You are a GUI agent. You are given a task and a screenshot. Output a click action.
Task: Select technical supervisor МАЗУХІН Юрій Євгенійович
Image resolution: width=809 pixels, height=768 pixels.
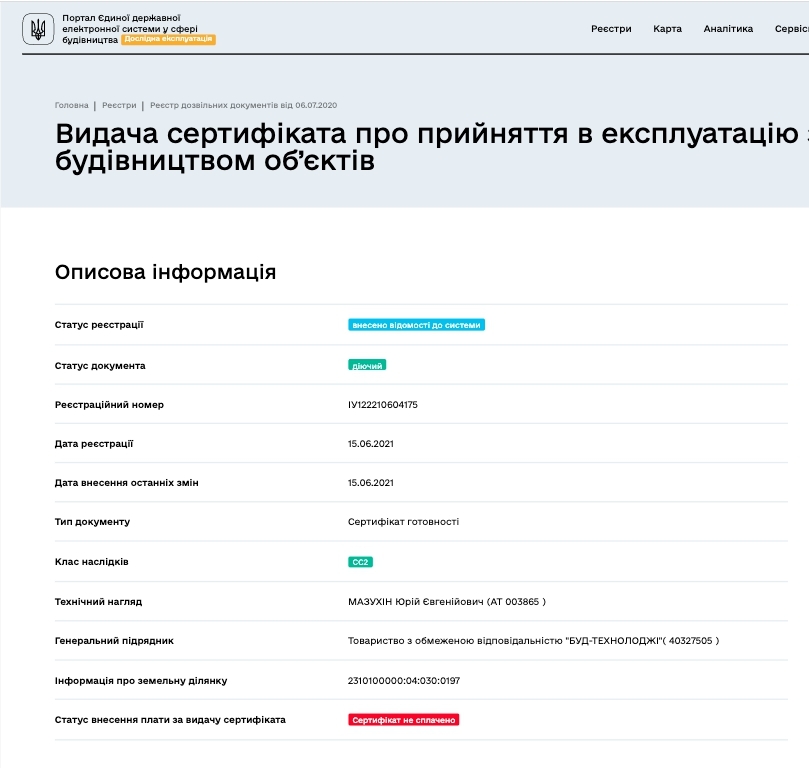coord(447,602)
